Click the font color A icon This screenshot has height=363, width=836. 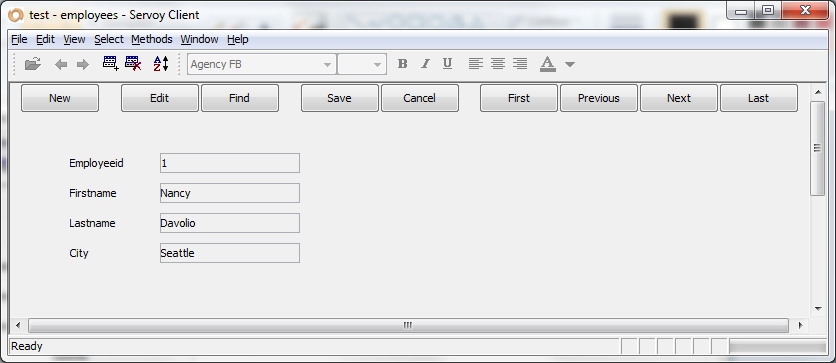[x=548, y=64]
